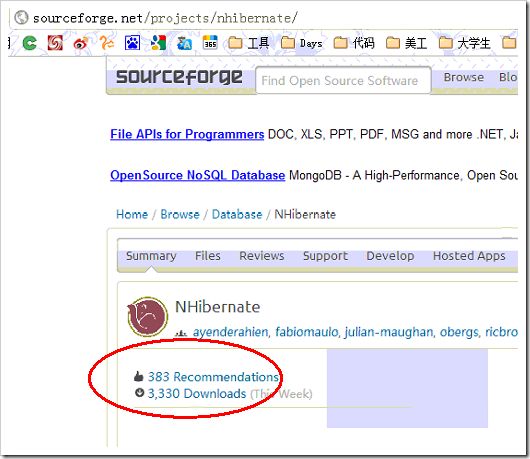Open the Weibo eye bookmark icon
The image size is (530, 459).
coord(81,43)
